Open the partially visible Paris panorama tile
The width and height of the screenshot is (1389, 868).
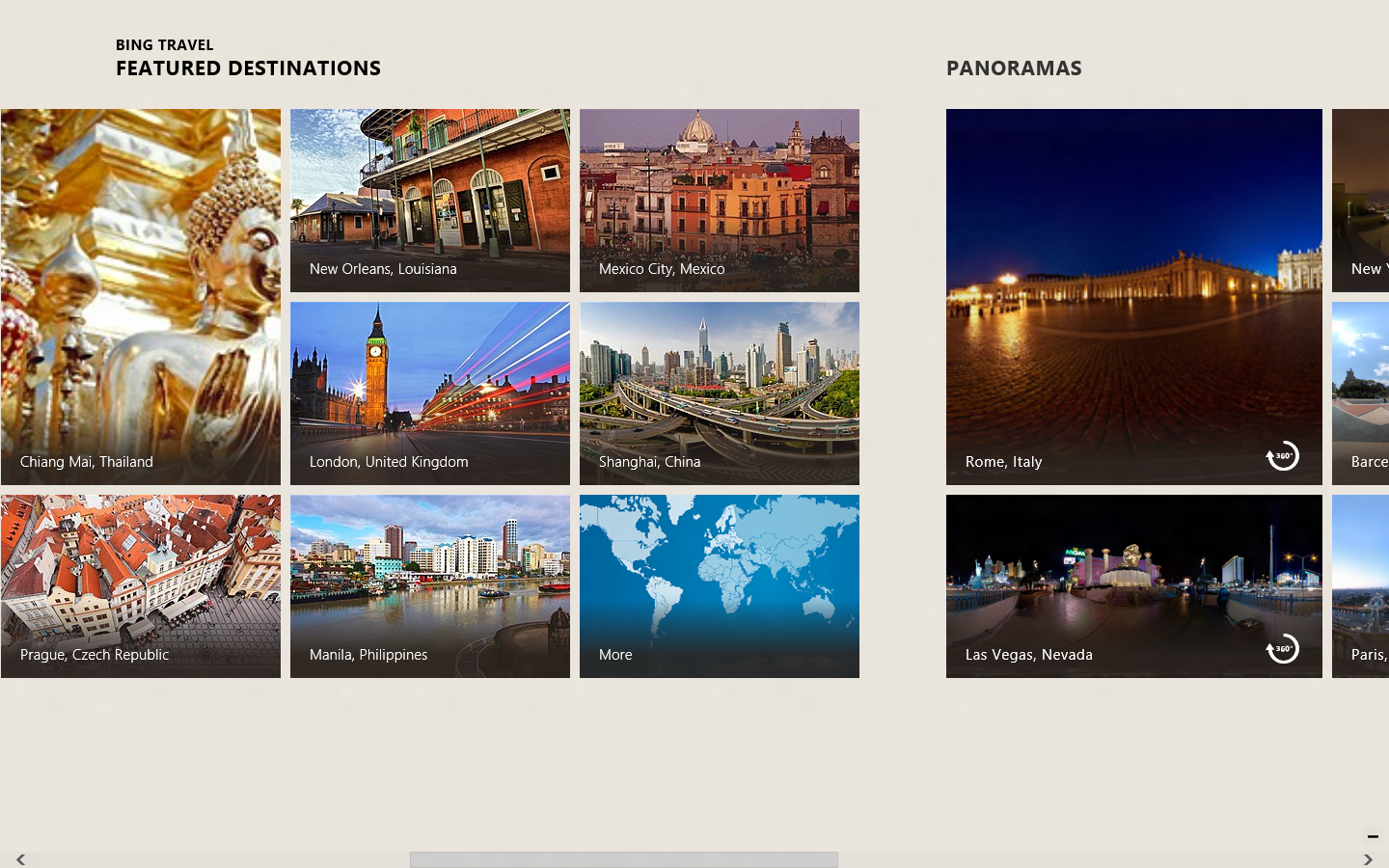(1361, 585)
